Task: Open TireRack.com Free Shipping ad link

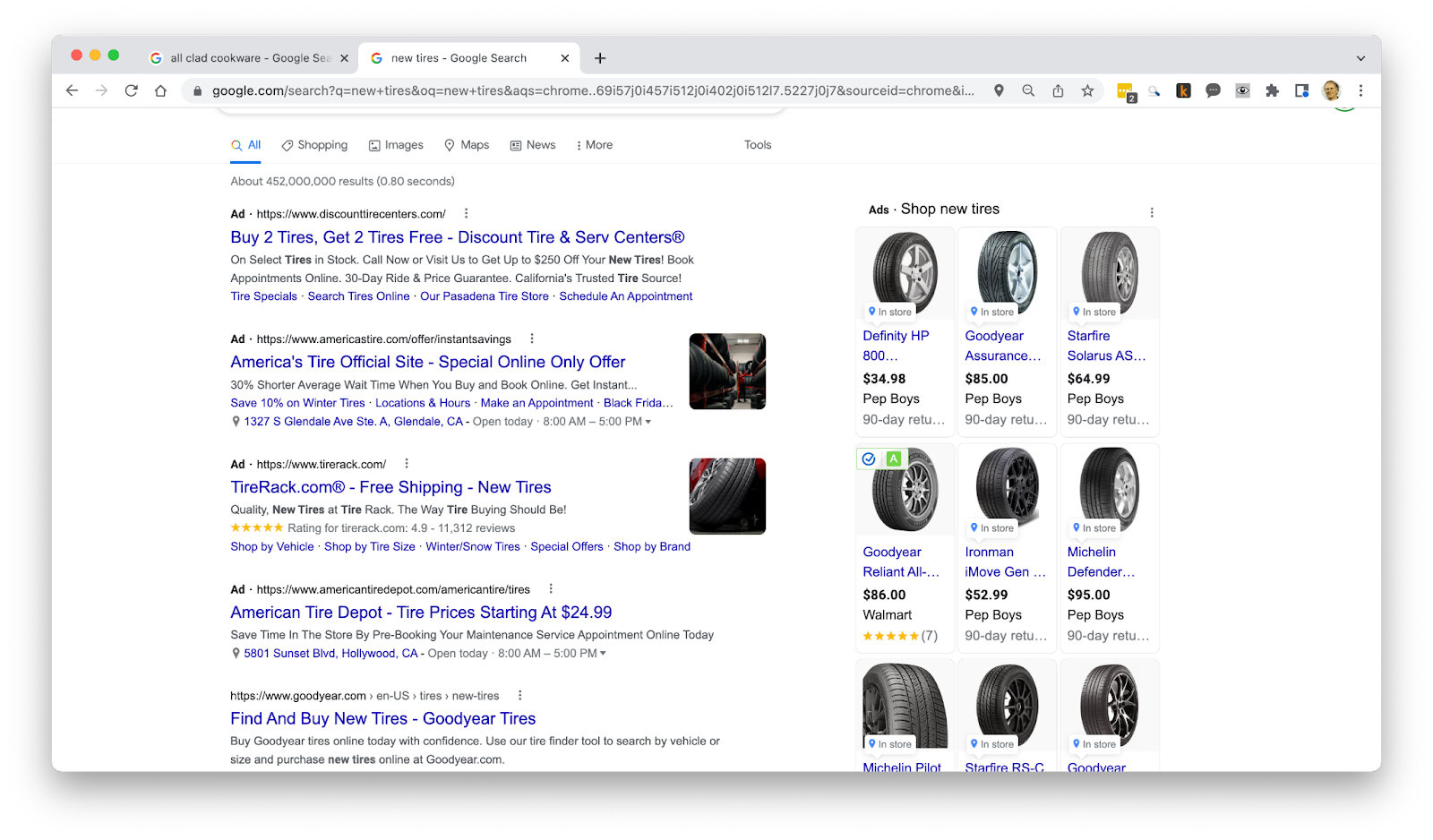Action: point(390,487)
